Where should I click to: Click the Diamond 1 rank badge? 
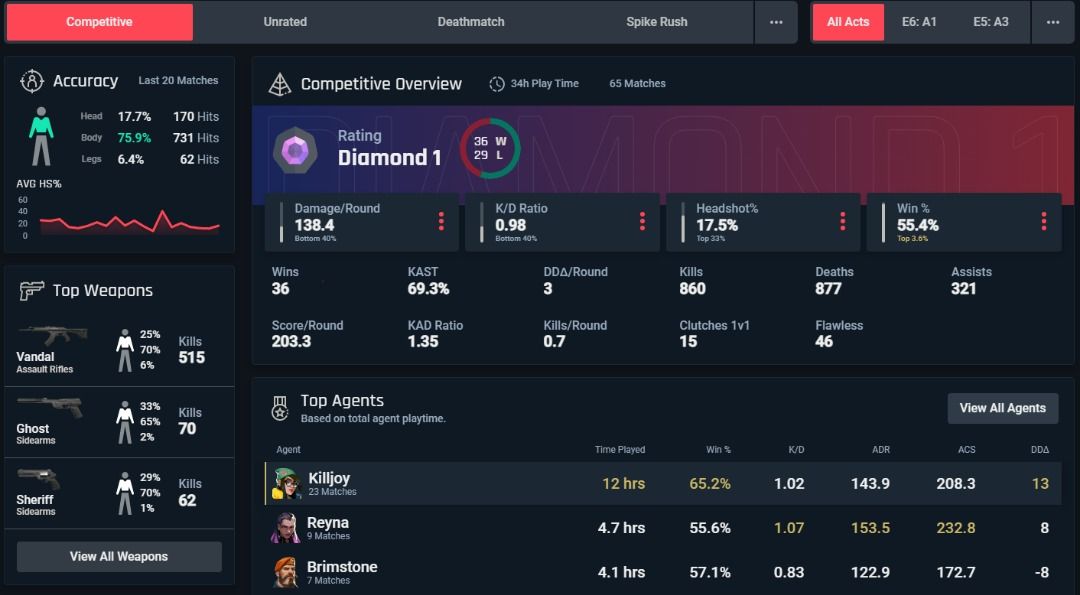tap(295, 149)
